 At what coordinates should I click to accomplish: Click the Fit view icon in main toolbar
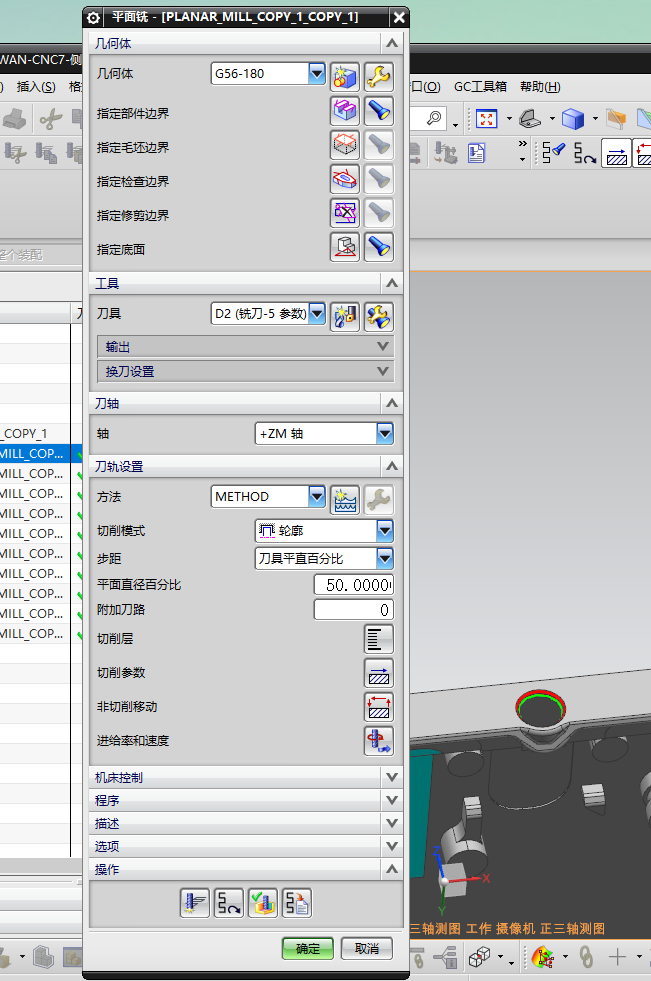point(487,118)
